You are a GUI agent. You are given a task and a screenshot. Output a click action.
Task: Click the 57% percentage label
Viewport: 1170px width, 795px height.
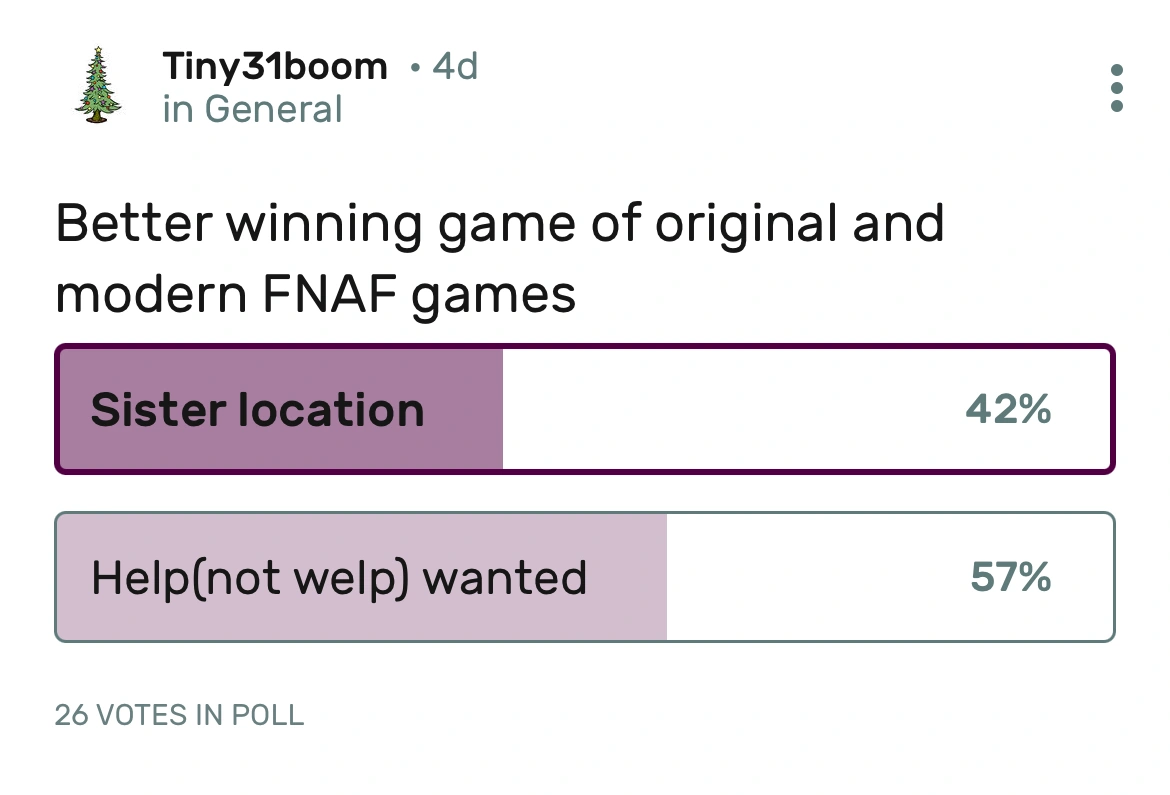1011,577
